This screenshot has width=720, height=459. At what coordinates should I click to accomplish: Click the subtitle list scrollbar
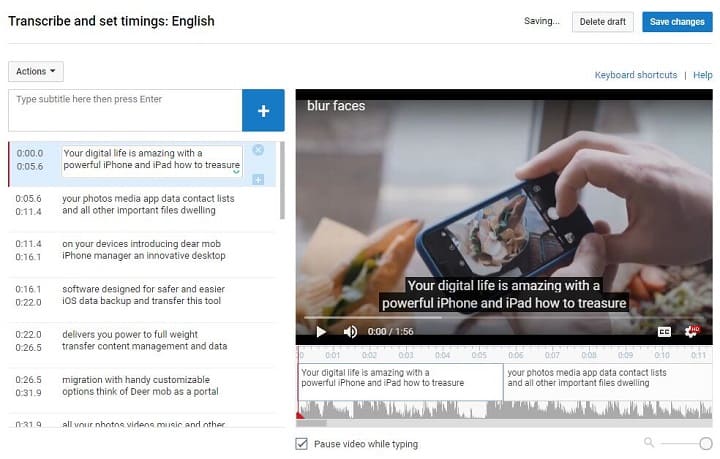(x=282, y=180)
